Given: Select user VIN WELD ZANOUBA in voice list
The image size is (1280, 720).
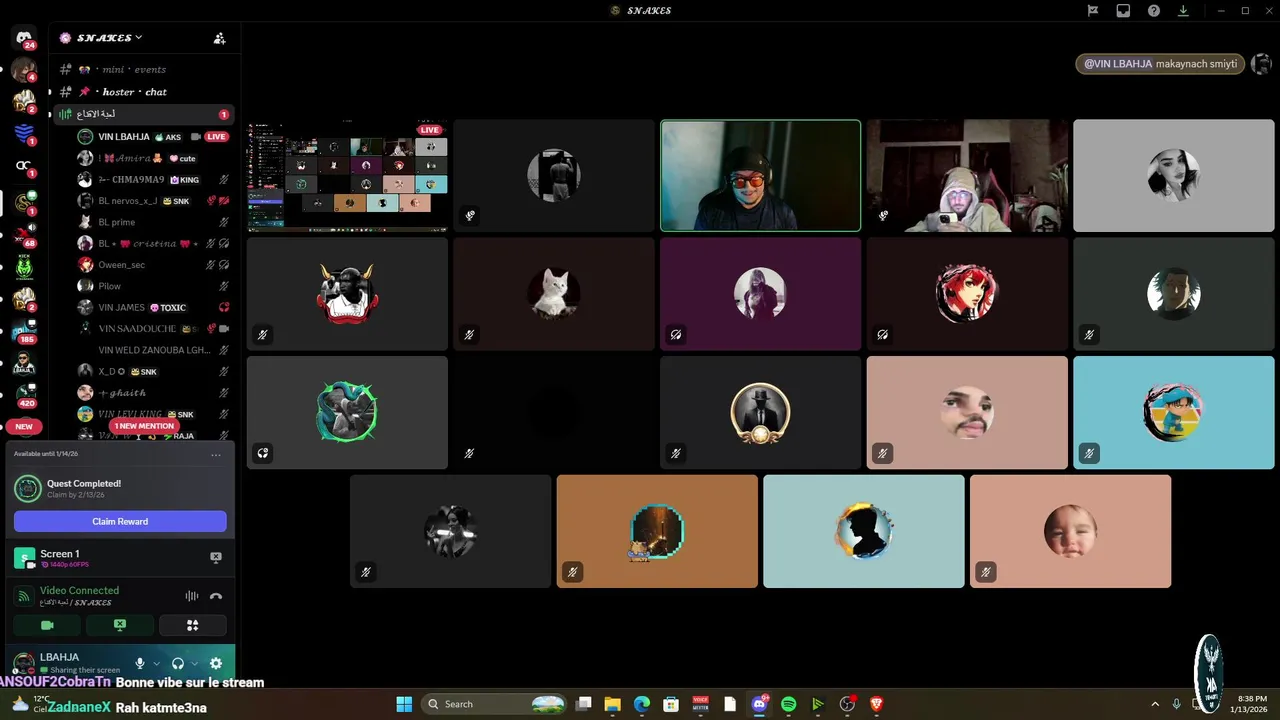Looking at the screenshot, I should (x=154, y=350).
